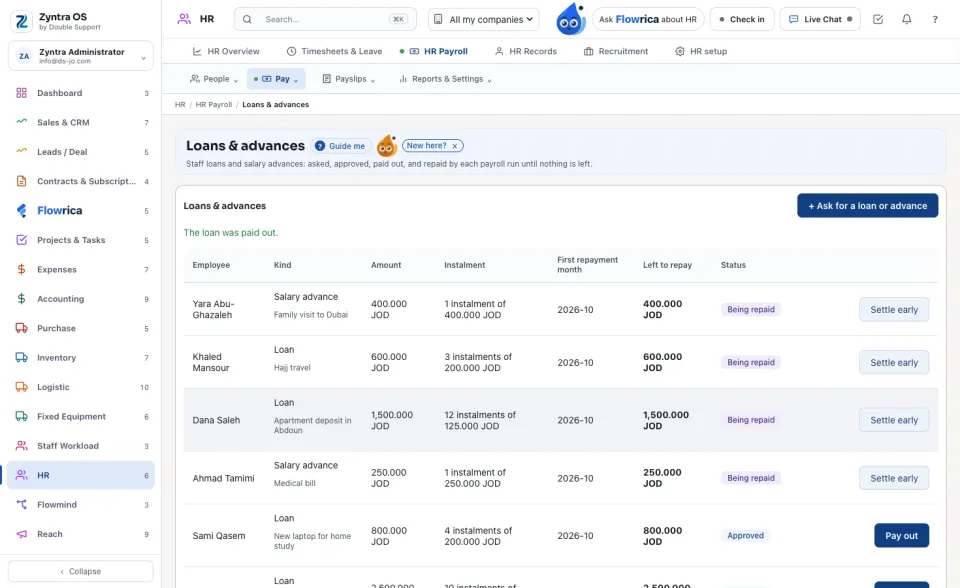Open Contracts & Subscriptions document icon
Viewport: 960px width, 588px height.
pos(21,181)
